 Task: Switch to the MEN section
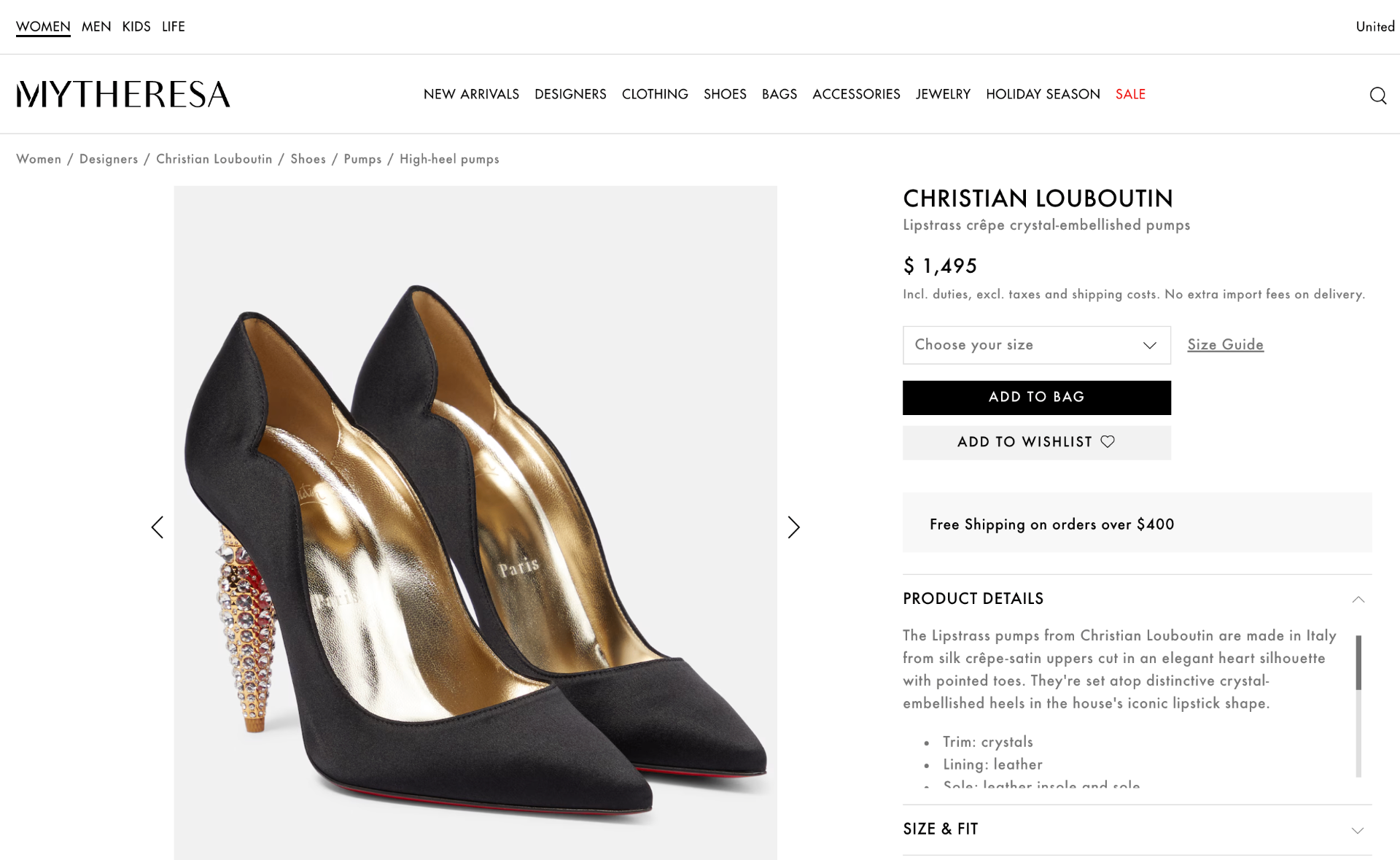pyautogui.click(x=96, y=26)
